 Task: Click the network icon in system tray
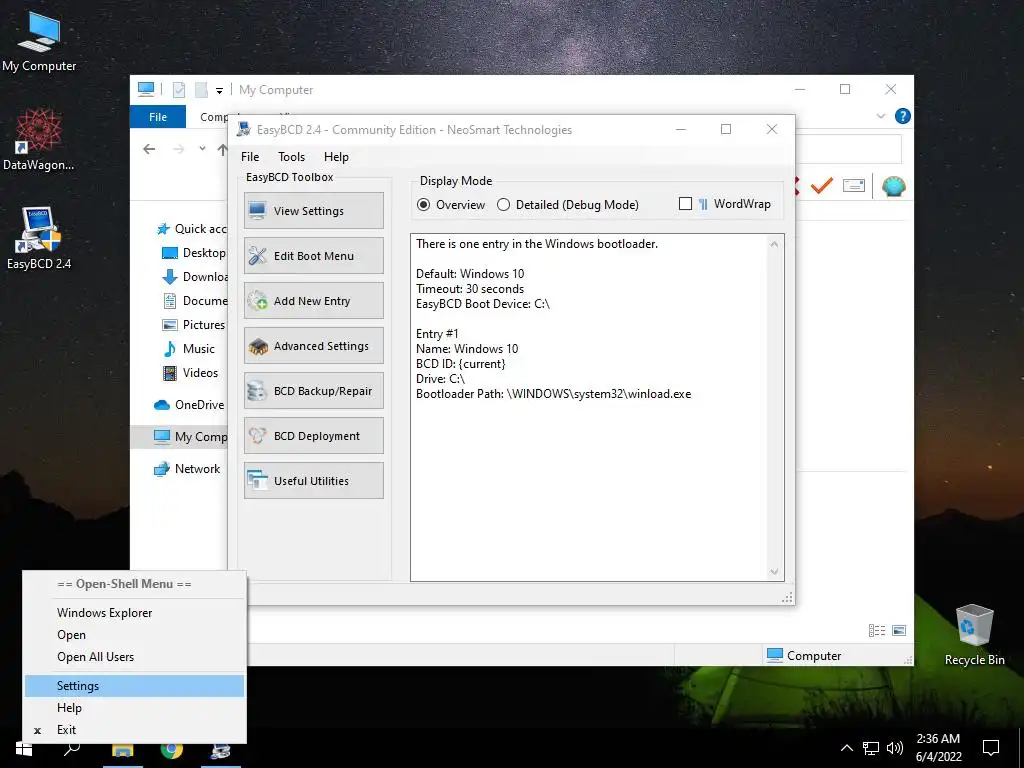(x=871, y=748)
